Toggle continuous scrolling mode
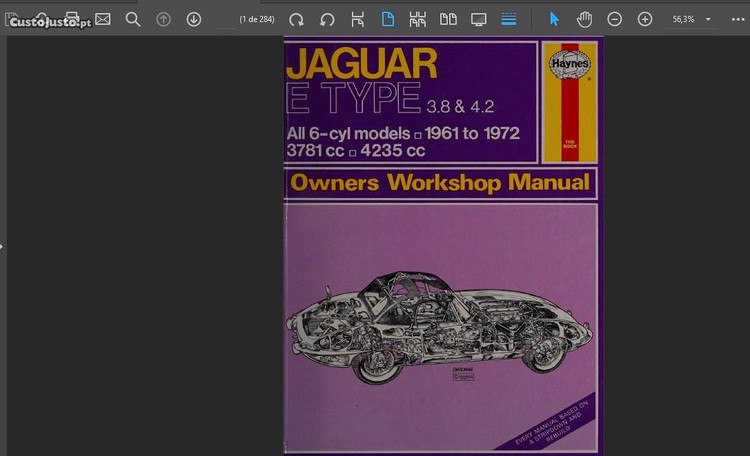The height and width of the screenshot is (456, 750). tap(509, 19)
